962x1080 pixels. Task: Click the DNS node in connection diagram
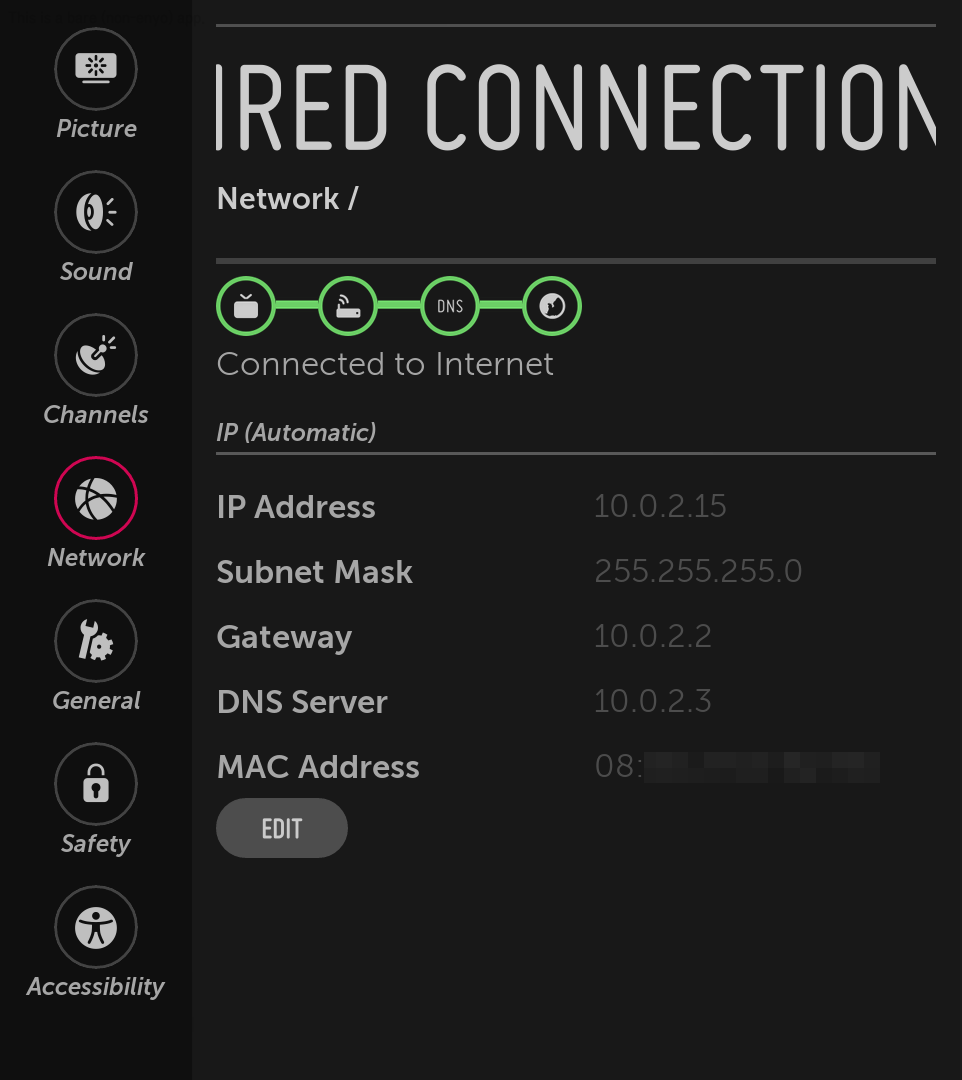tap(449, 306)
